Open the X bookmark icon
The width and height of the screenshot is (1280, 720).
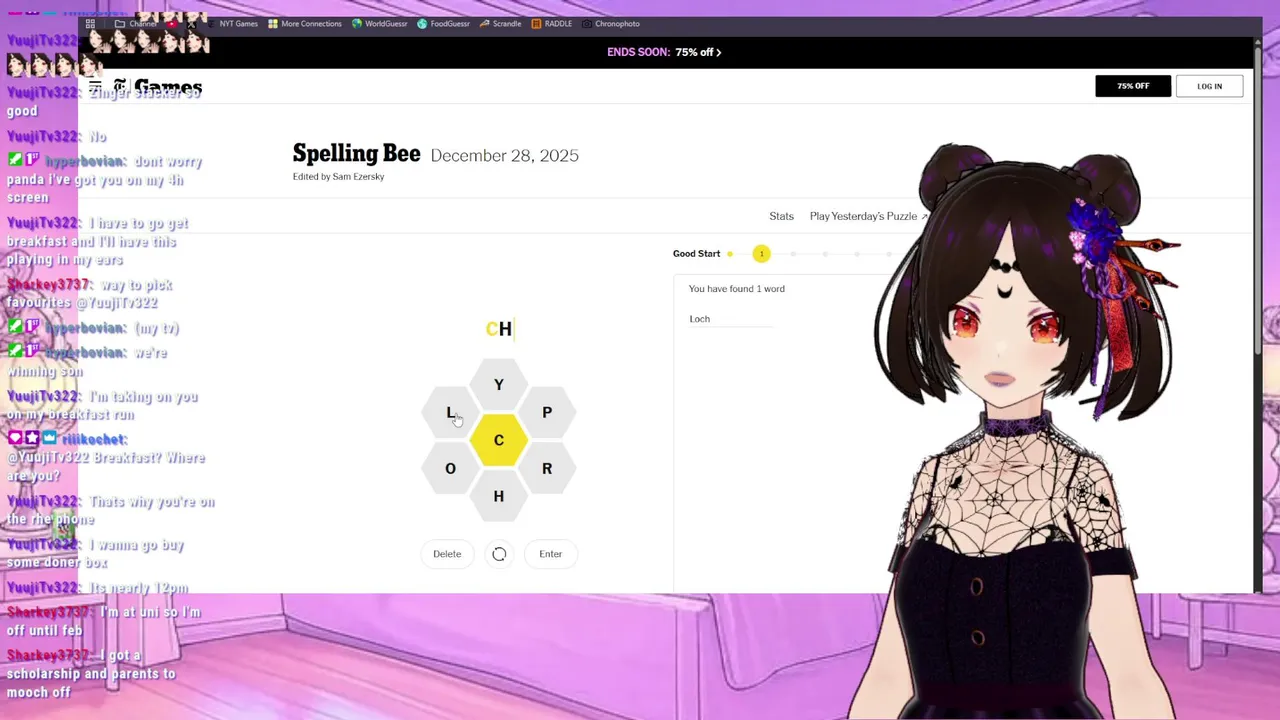[x=191, y=23]
